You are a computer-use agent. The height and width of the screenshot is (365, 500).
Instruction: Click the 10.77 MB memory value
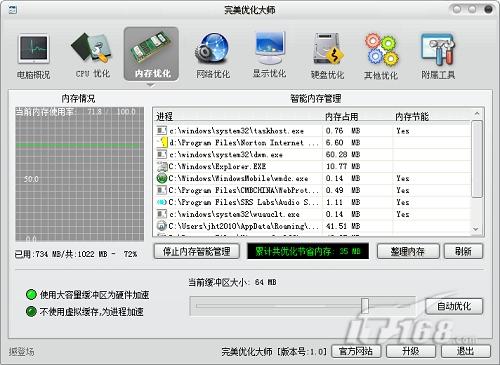[x=343, y=166]
